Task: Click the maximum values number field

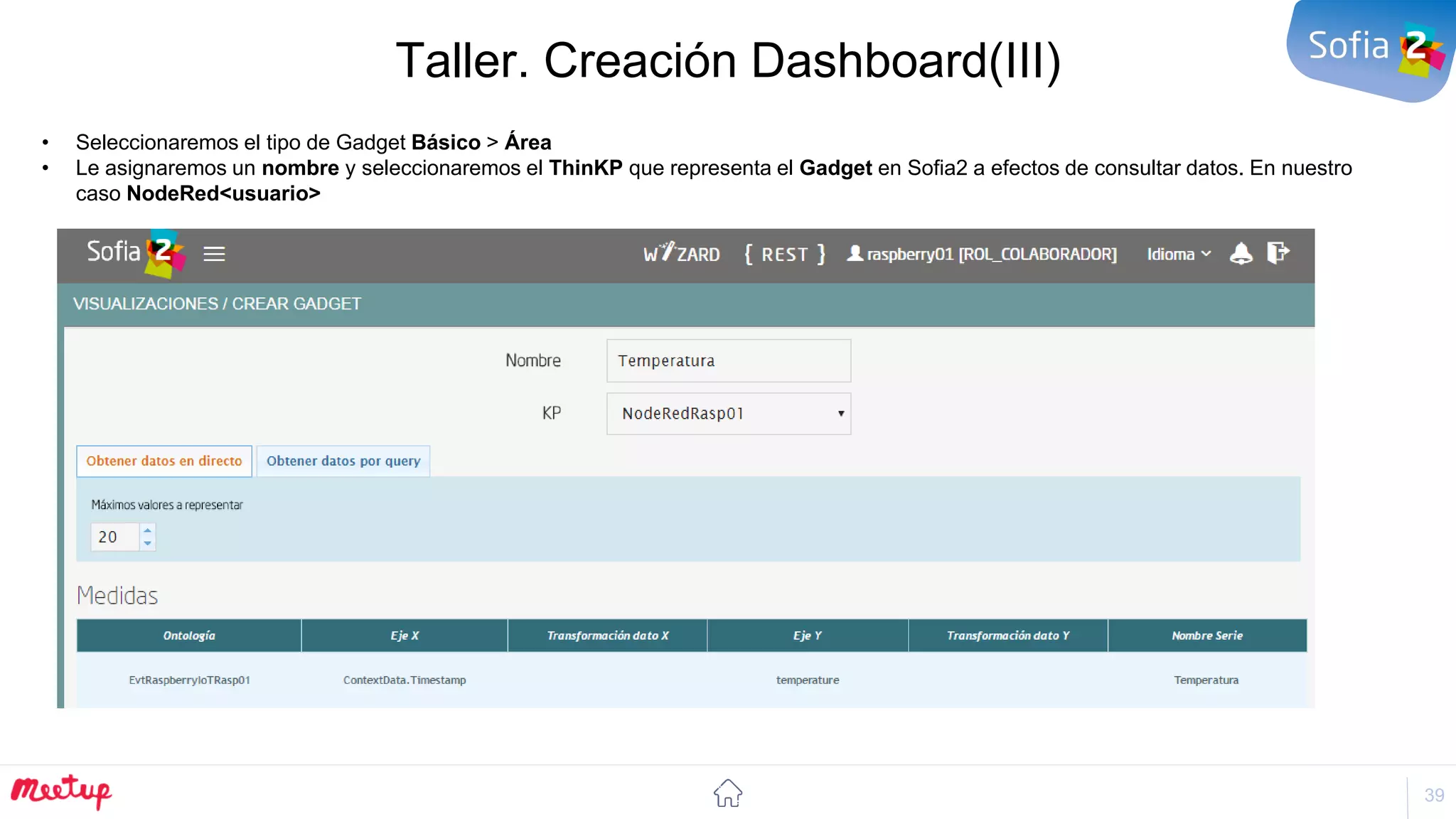Action: tap(115, 537)
